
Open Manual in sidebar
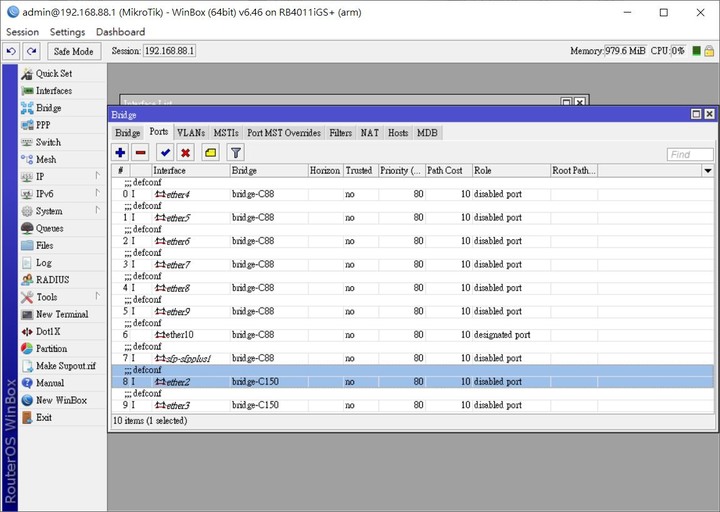pyautogui.click(x=62, y=383)
